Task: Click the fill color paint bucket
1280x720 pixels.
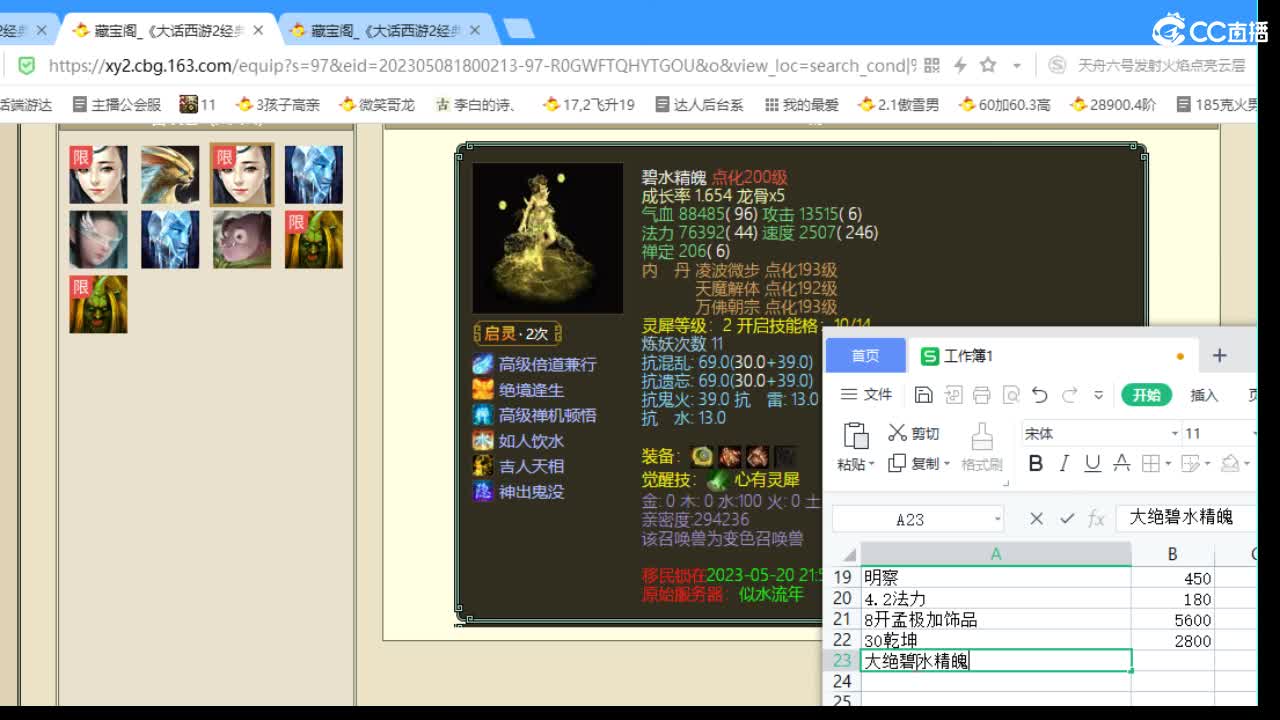Action: (1230, 463)
